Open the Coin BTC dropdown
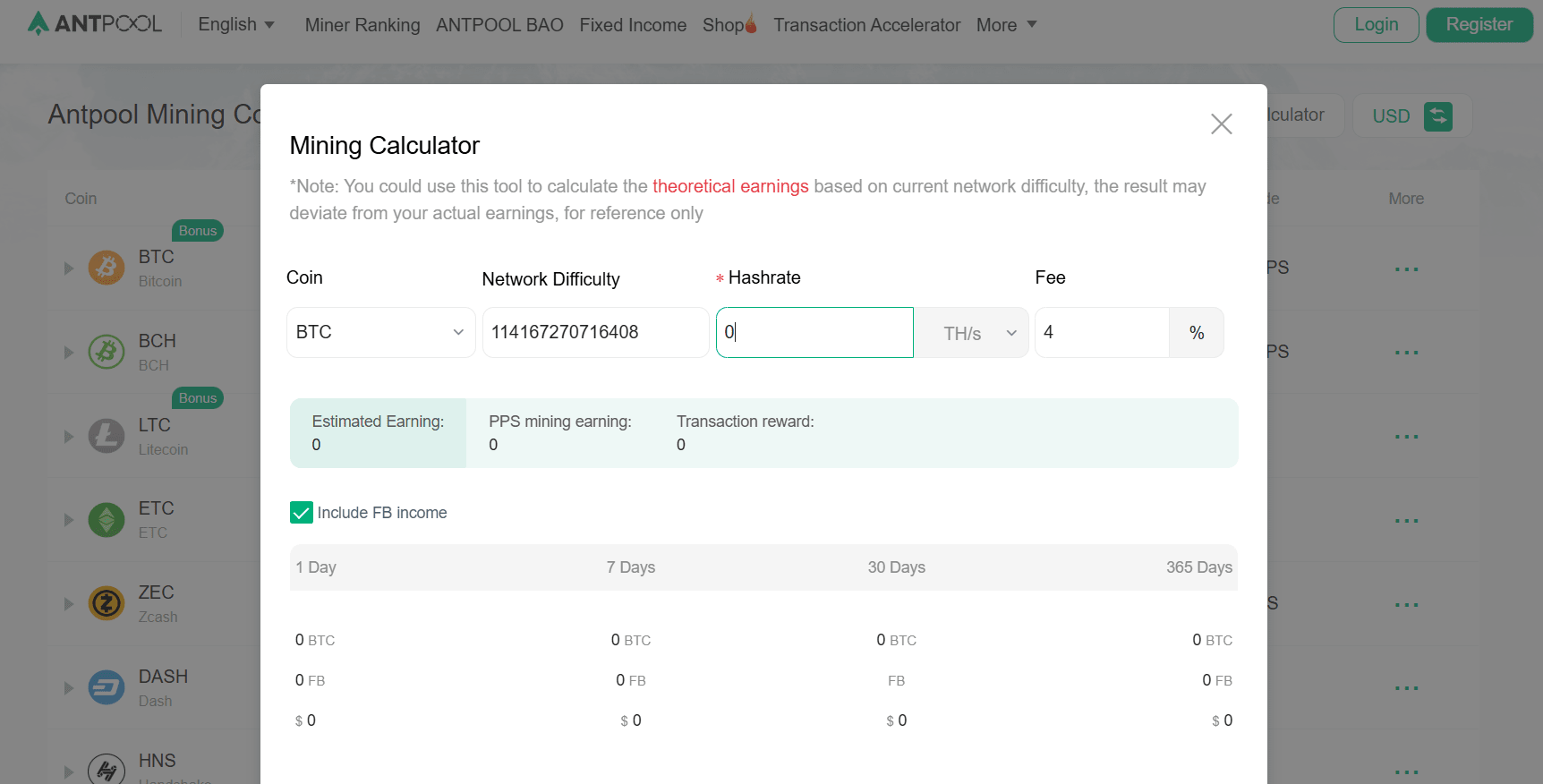 [380, 332]
